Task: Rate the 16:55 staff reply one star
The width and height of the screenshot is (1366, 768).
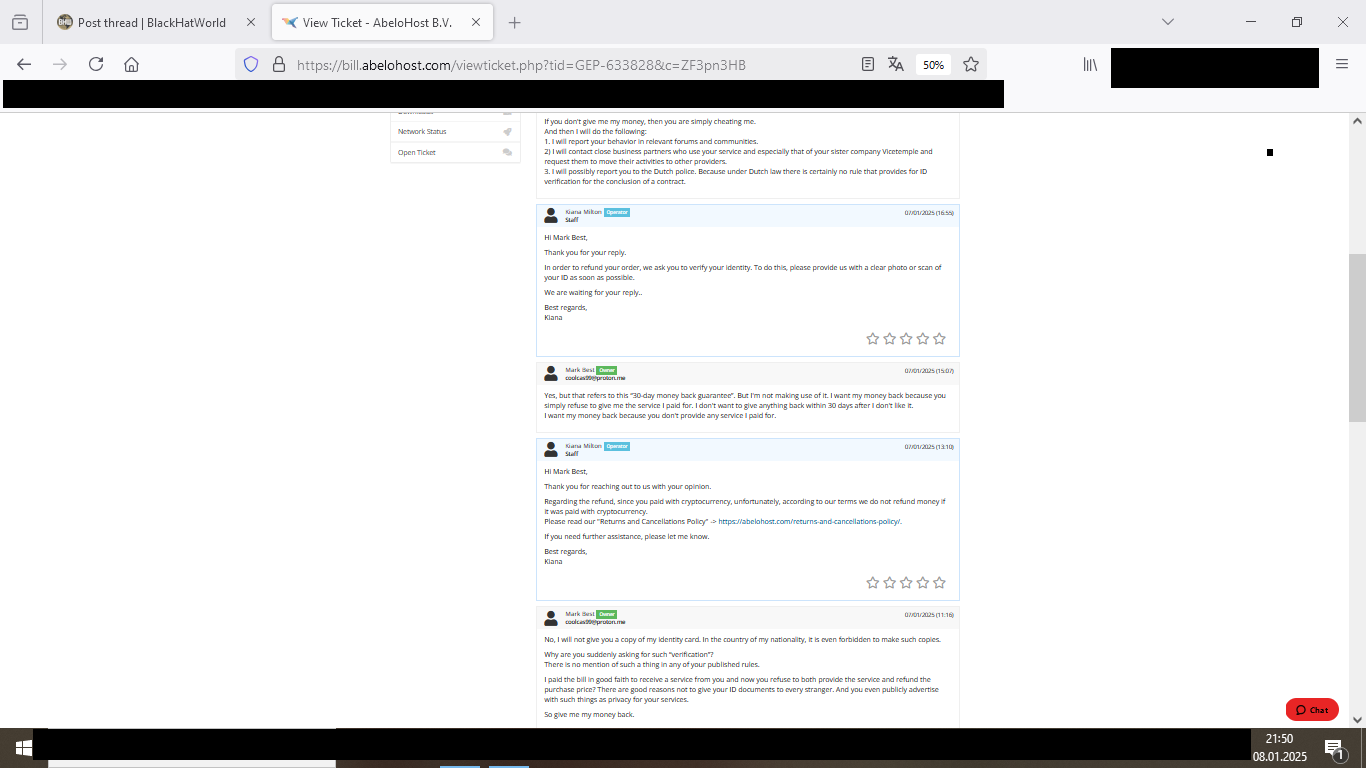Action: pos(873,339)
